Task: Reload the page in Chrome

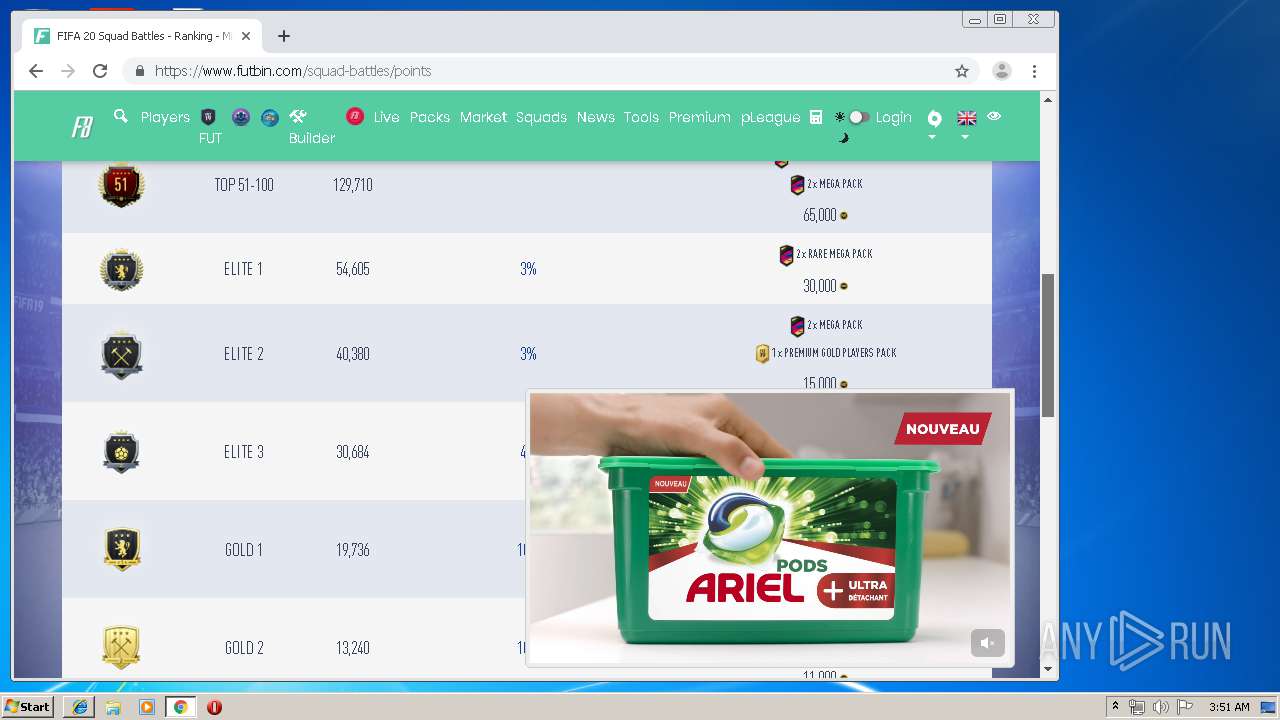Action: click(x=100, y=71)
